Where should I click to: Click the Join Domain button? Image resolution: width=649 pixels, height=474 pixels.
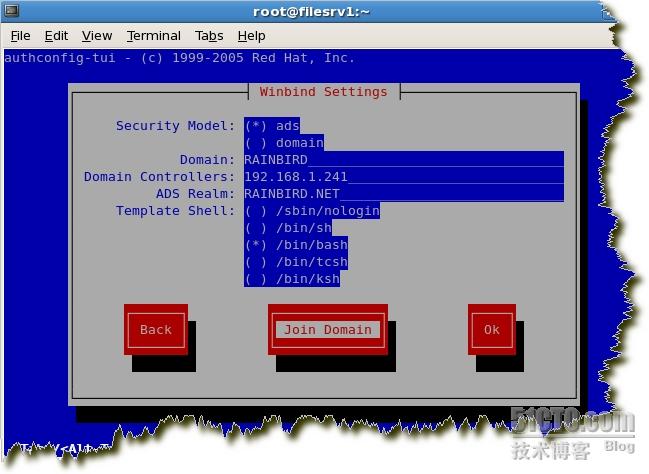[328, 330]
